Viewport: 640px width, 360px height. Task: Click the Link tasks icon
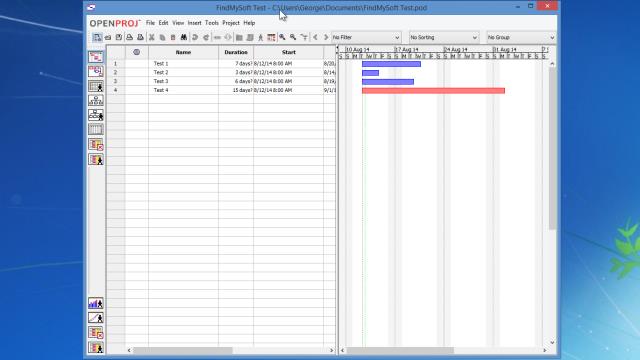coord(217,38)
